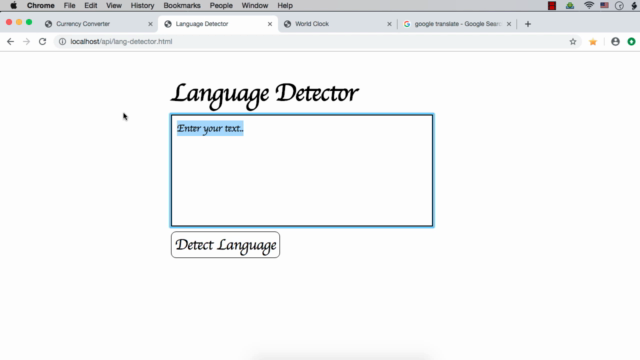
Task: Click the browser back arrow
Action: (10, 42)
